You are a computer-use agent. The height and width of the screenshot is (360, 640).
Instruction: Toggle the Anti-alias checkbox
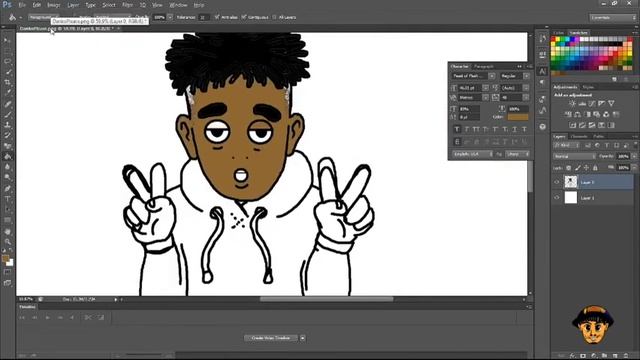point(217,17)
